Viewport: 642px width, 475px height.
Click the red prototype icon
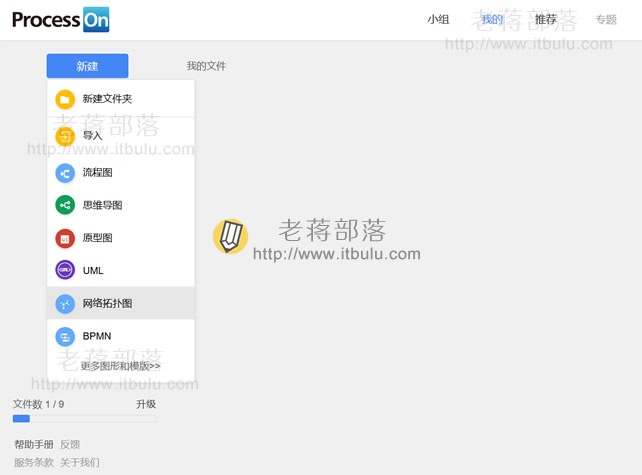tap(65, 238)
